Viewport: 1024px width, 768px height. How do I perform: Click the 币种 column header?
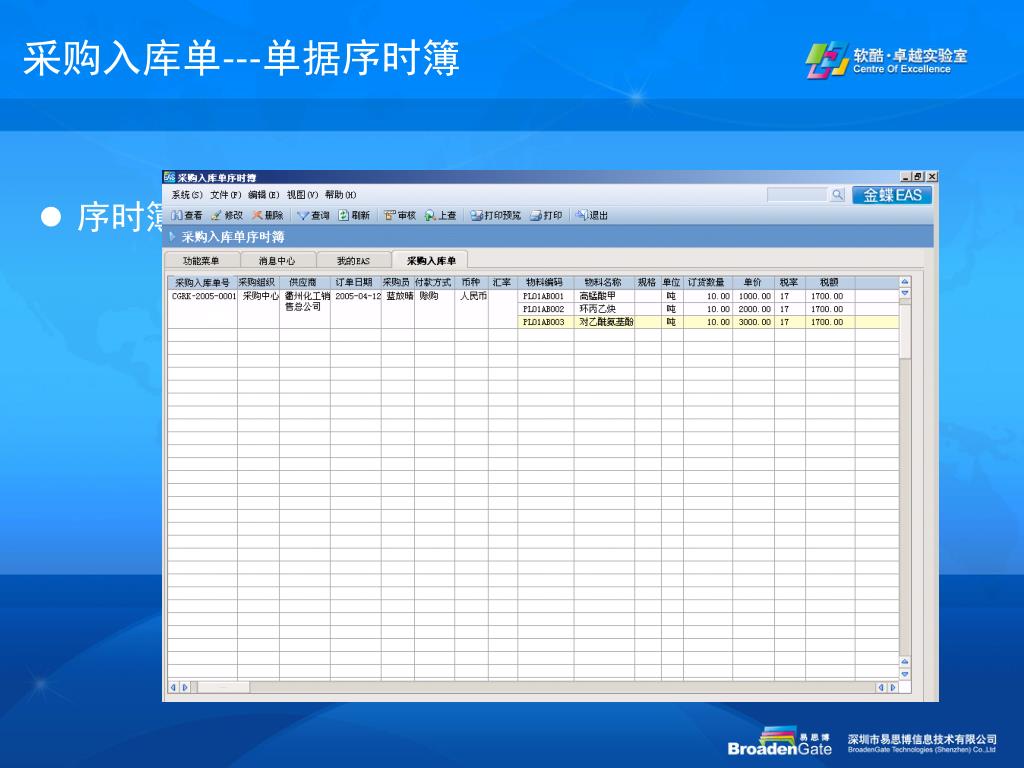[471, 282]
